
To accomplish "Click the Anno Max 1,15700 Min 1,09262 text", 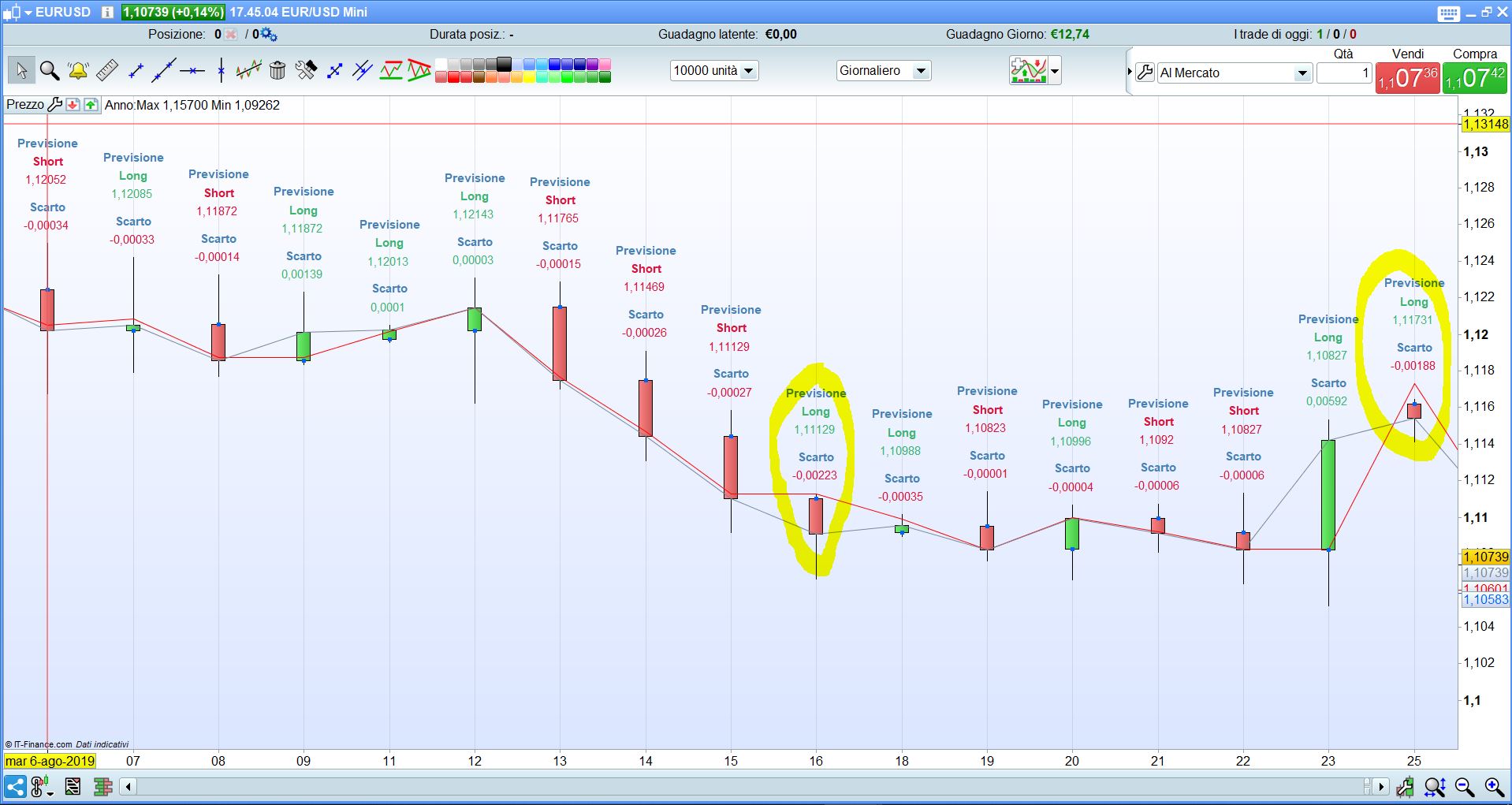I will tap(192, 105).
